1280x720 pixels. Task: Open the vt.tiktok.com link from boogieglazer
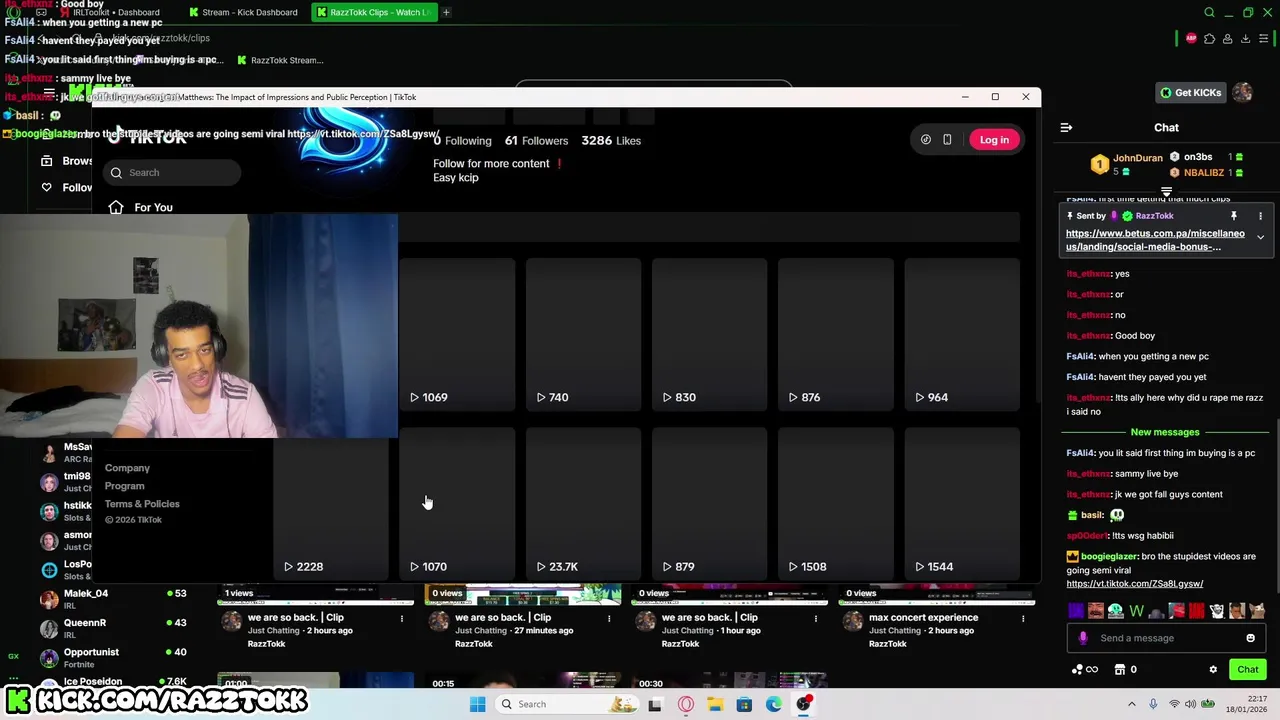tap(1134, 584)
